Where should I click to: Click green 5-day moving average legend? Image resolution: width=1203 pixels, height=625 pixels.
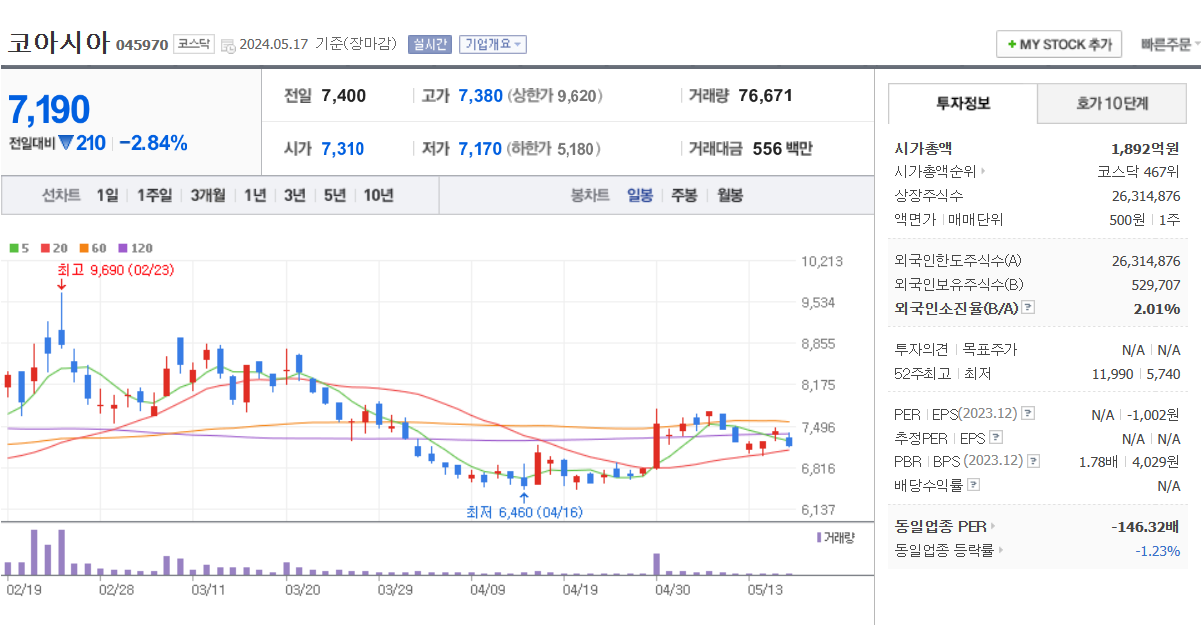point(18,247)
